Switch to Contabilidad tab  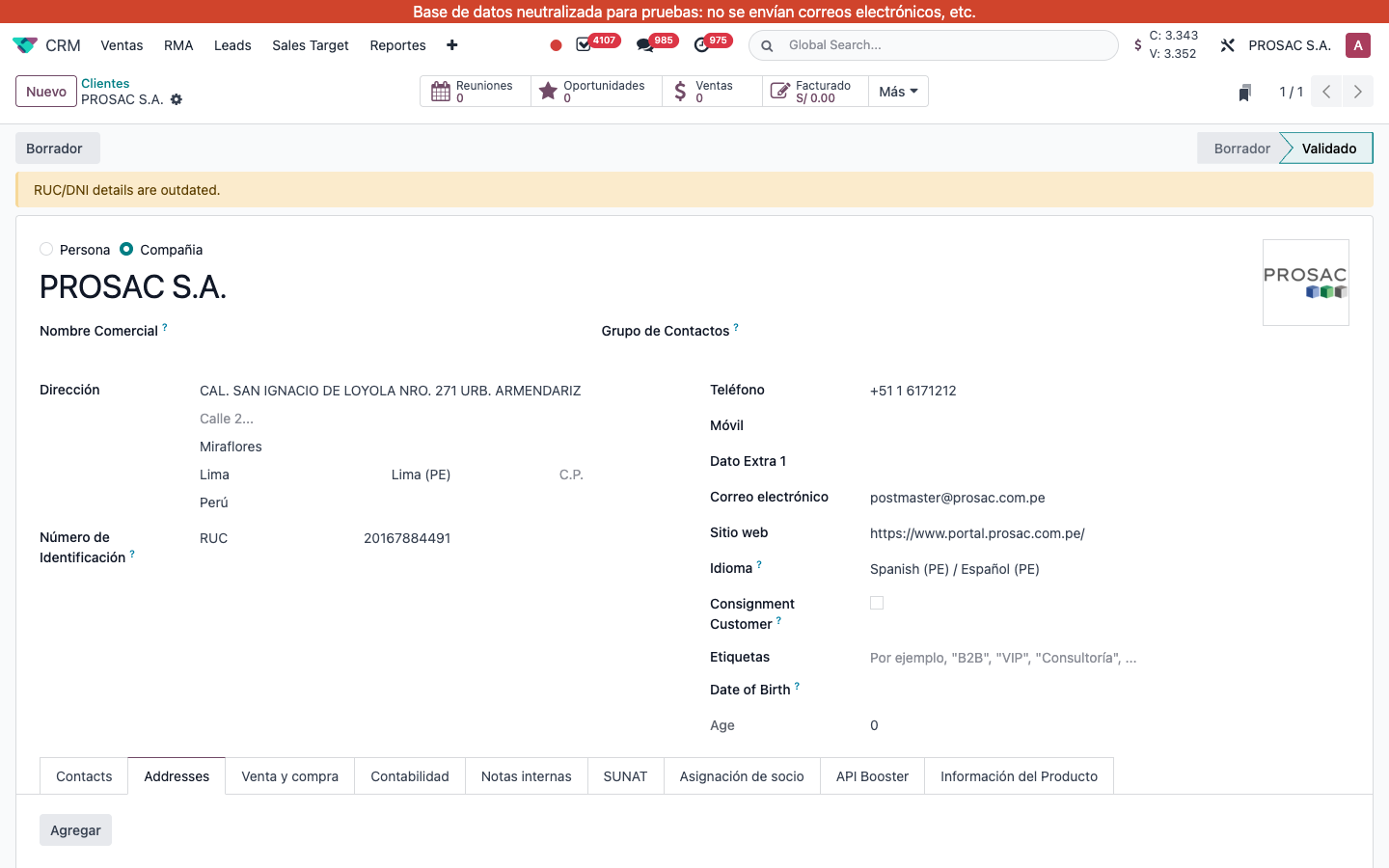click(x=410, y=776)
